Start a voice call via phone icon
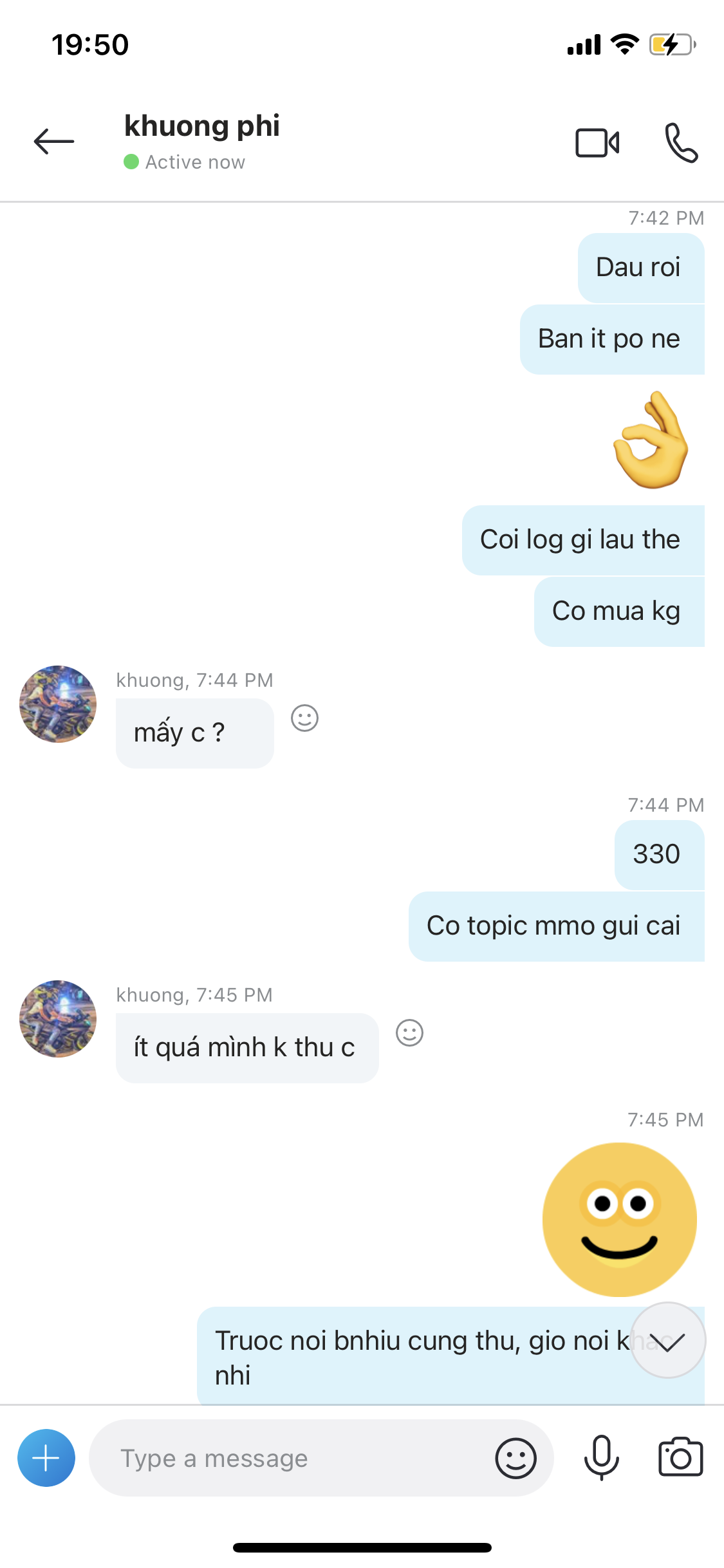The width and height of the screenshot is (724, 1568). pos(681,143)
